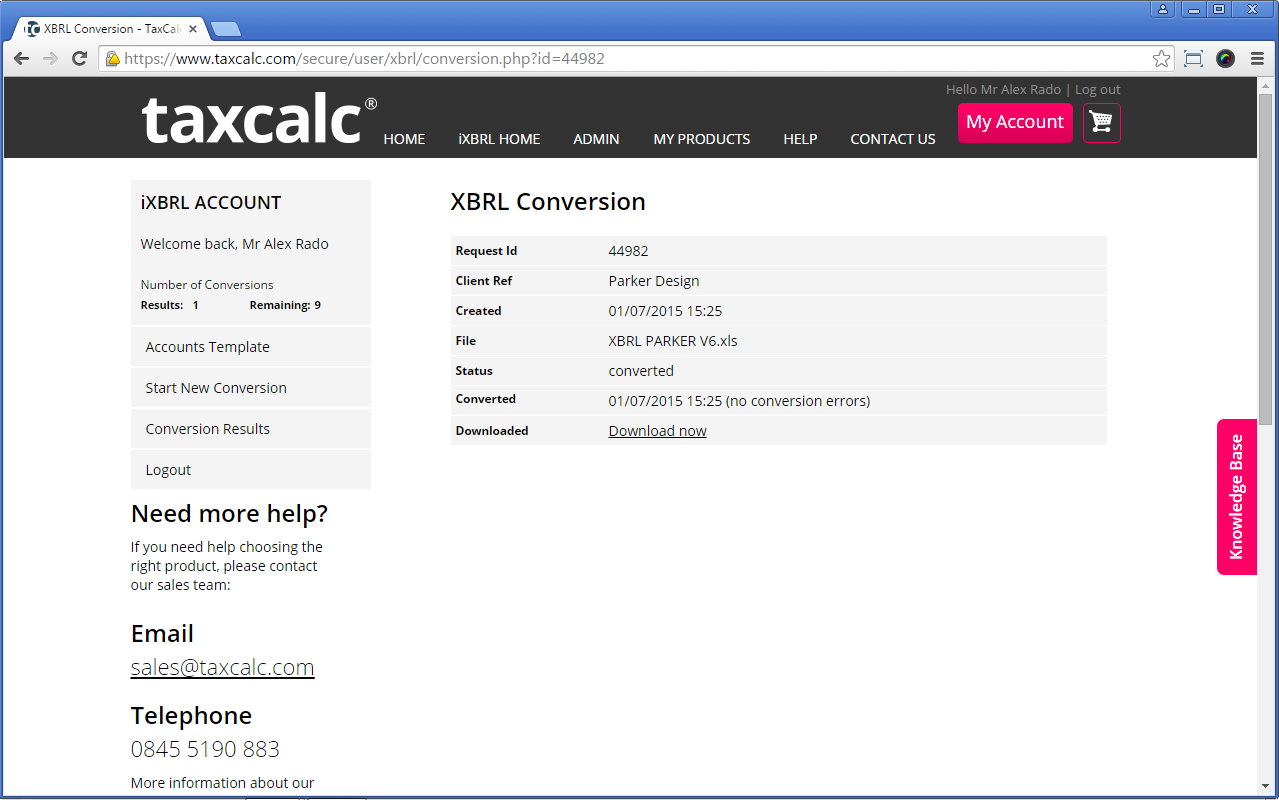Click the padlock security icon in address bar
1279x800 pixels.
tap(113, 59)
